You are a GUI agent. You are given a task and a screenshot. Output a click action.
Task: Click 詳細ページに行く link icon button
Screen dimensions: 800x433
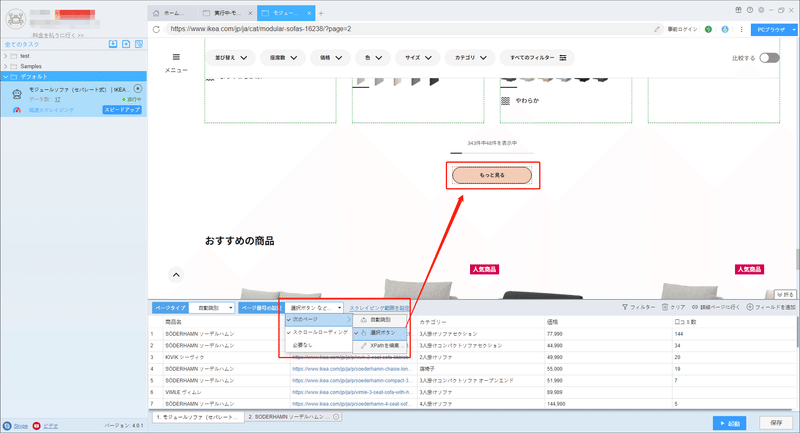coord(715,307)
